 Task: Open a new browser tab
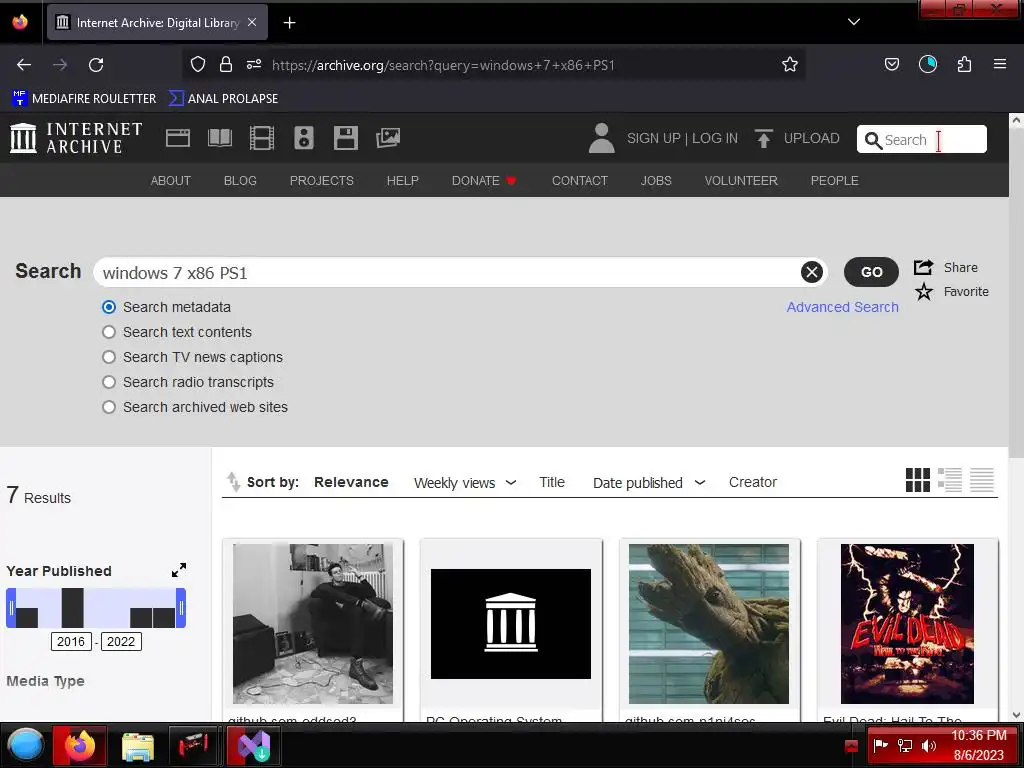289,22
